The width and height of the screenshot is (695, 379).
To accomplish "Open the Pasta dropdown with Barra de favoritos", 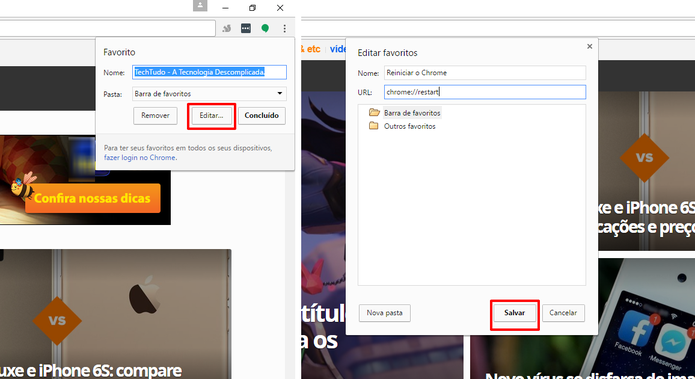I will coord(209,94).
